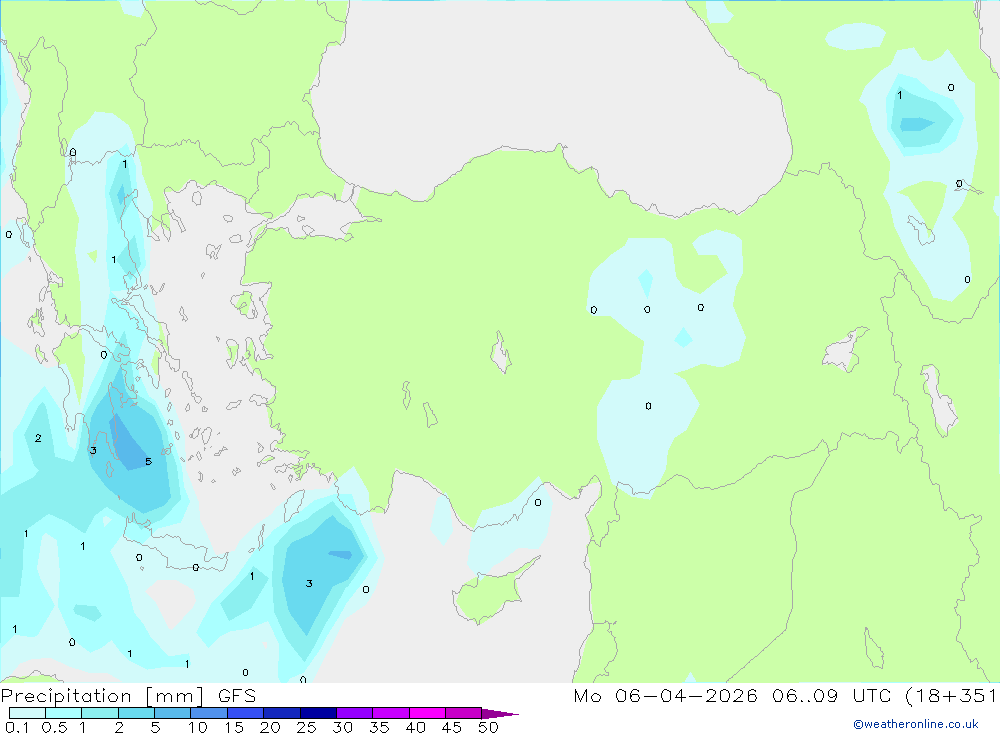
Task: Click the 25–30 mm legend color swatch
Action: click(x=318, y=713)
